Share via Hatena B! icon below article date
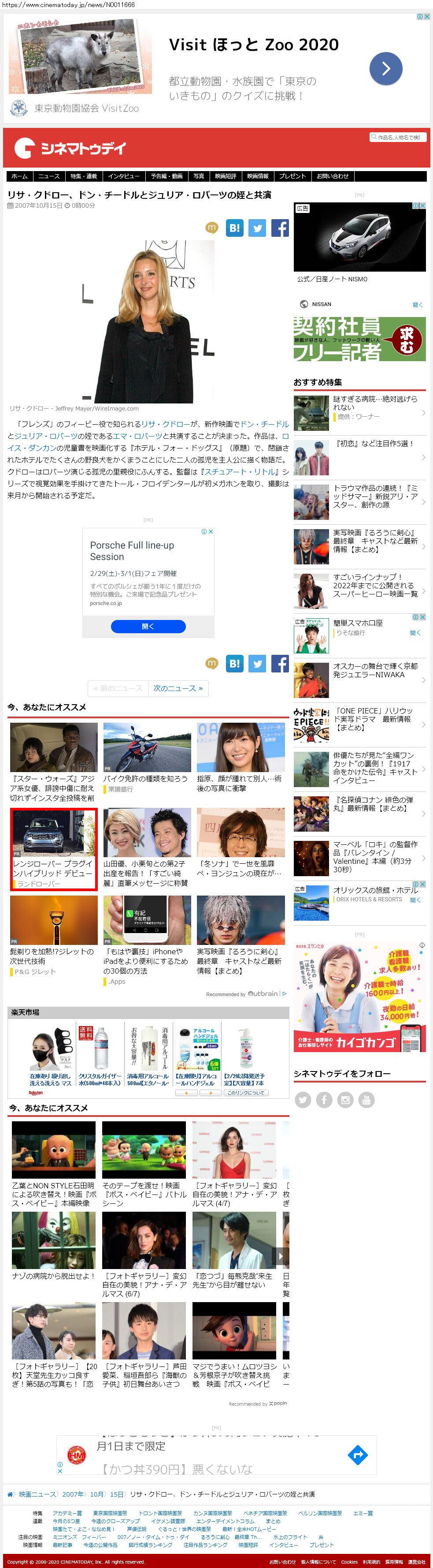This screenshot has width=433, height=1568. click(x=234, y=228)
